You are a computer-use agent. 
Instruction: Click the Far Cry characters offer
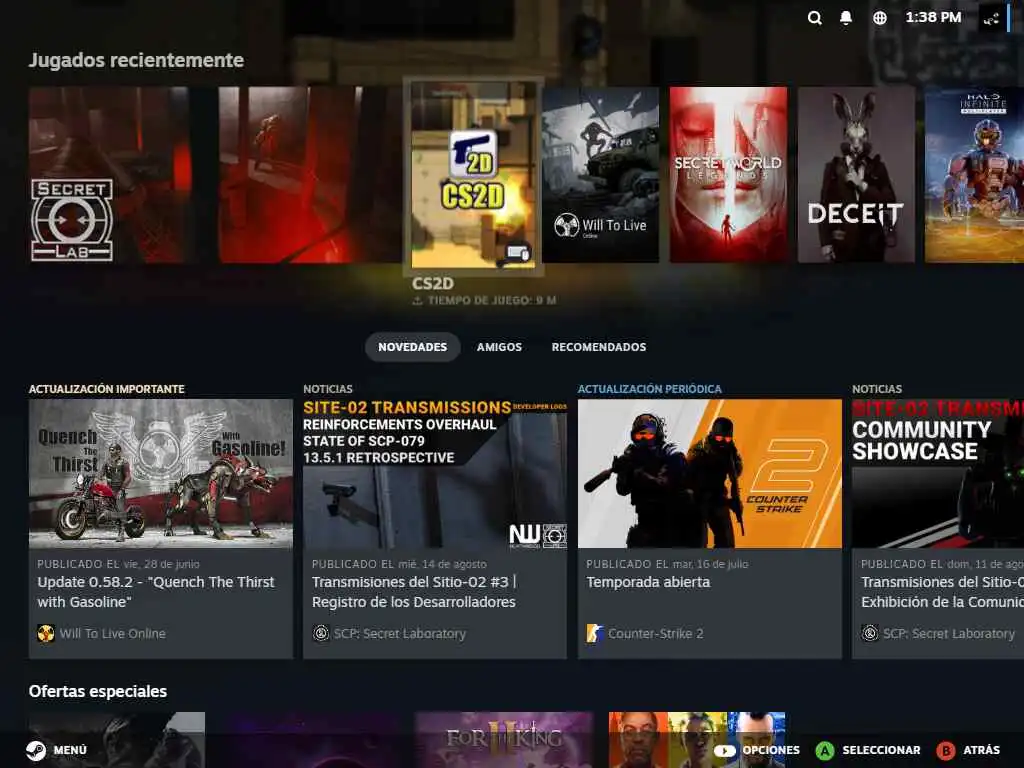[697, 740]
